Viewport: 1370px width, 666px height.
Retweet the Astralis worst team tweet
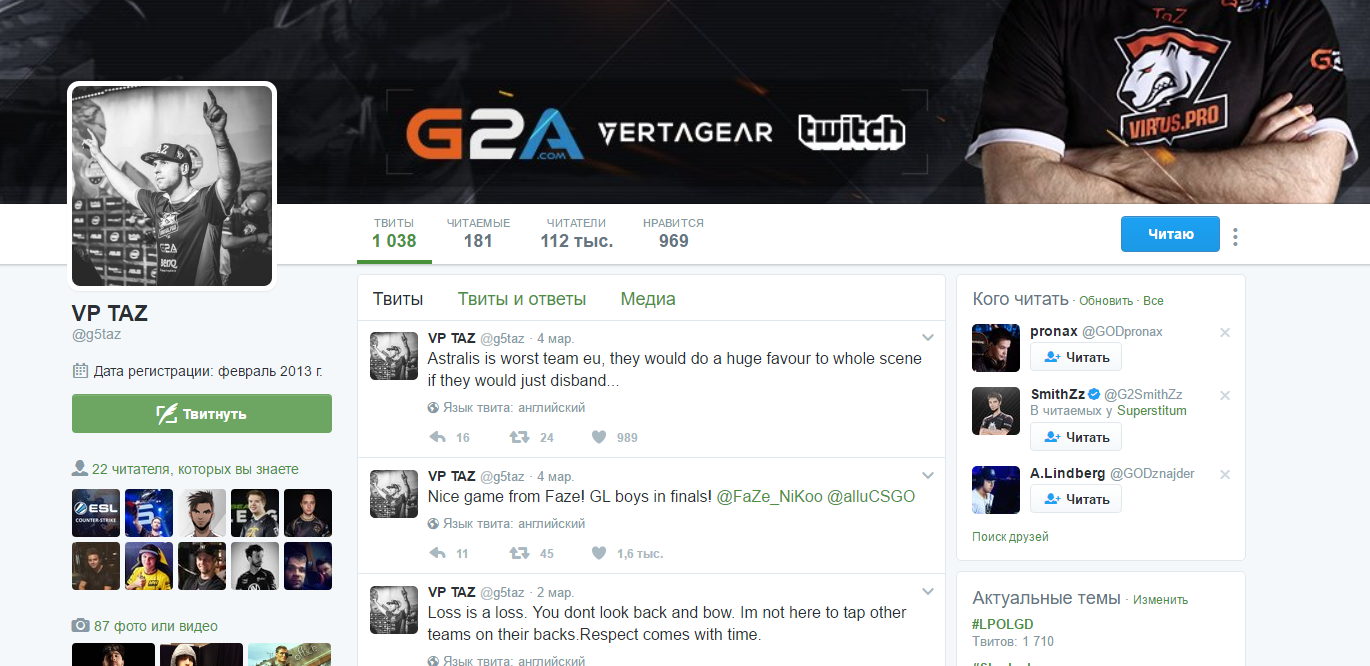pos(519,437)
